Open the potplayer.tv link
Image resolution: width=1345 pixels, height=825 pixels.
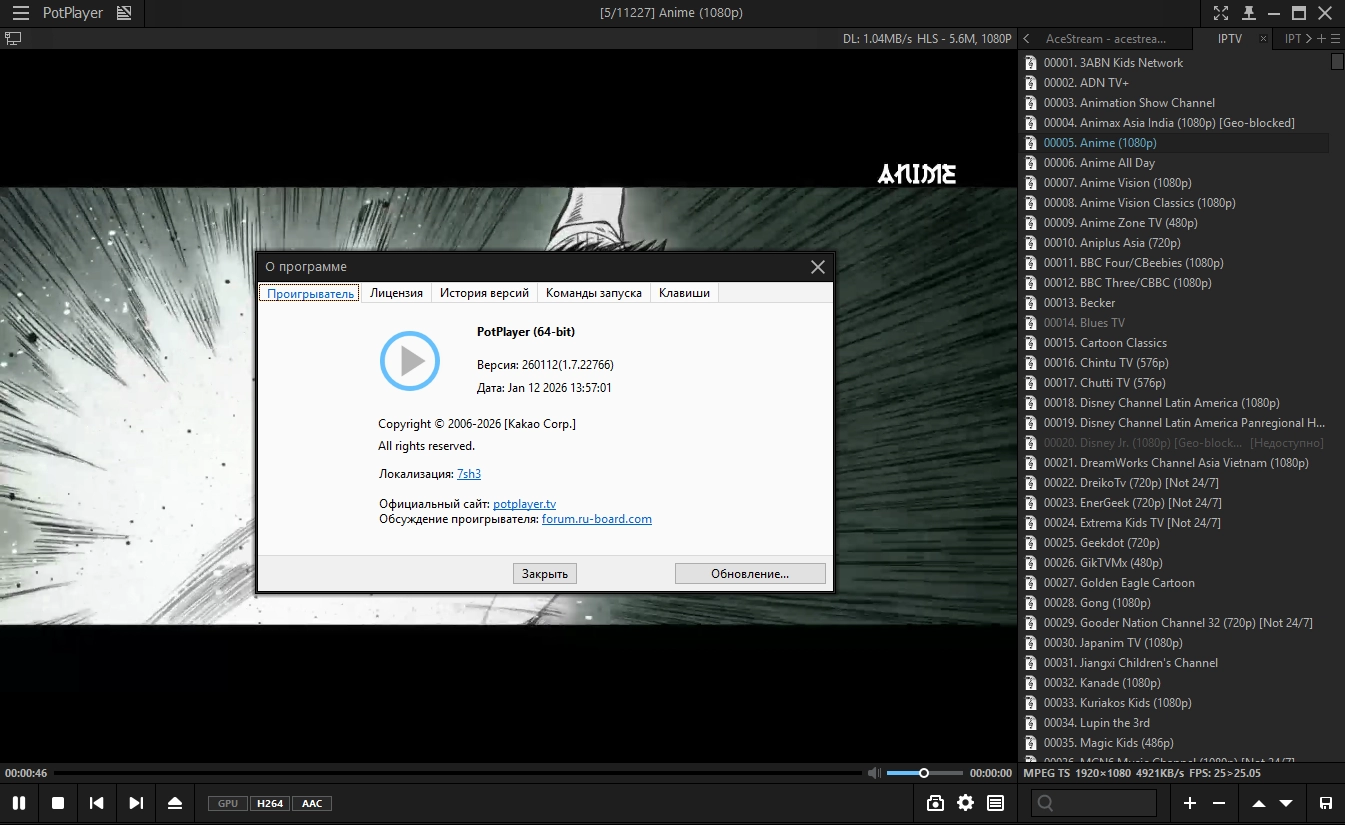[524, 505]
